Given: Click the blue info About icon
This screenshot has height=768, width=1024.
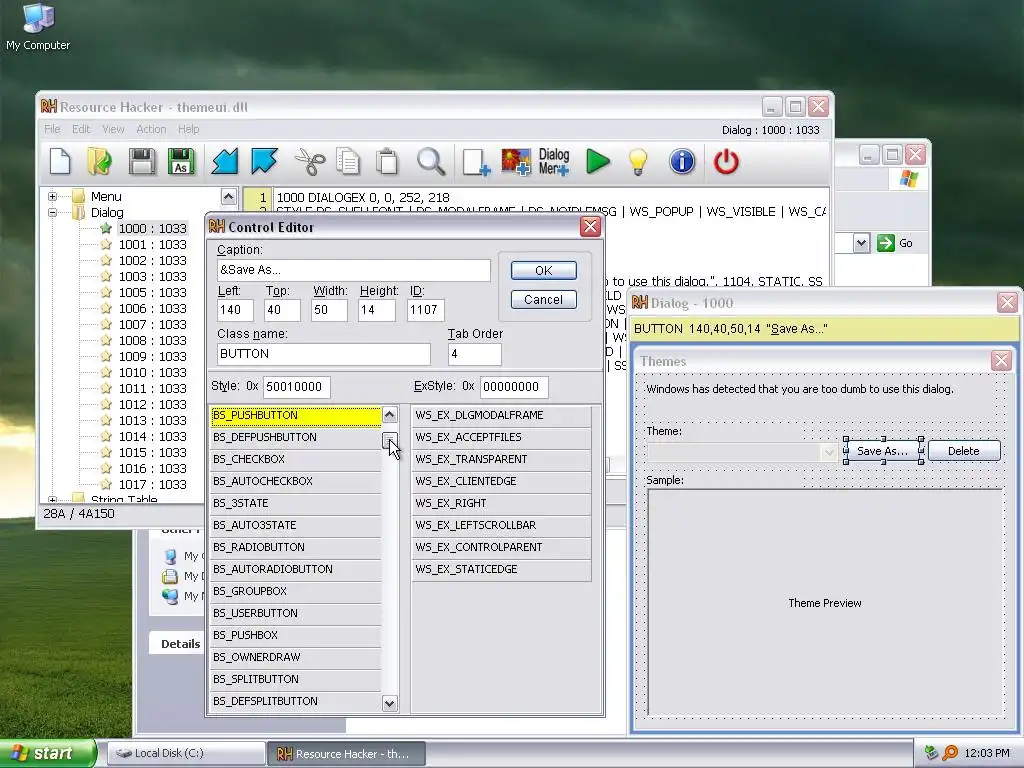Looking at the screenshot, I should pyautogui.click(x=682, y=161).
